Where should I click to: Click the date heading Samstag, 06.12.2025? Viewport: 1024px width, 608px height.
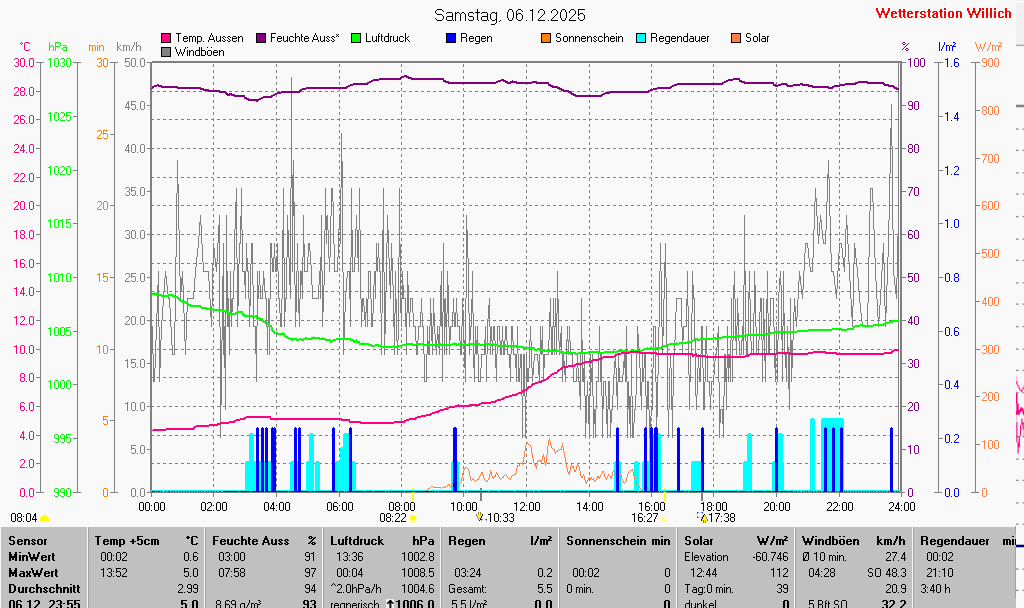510,15
